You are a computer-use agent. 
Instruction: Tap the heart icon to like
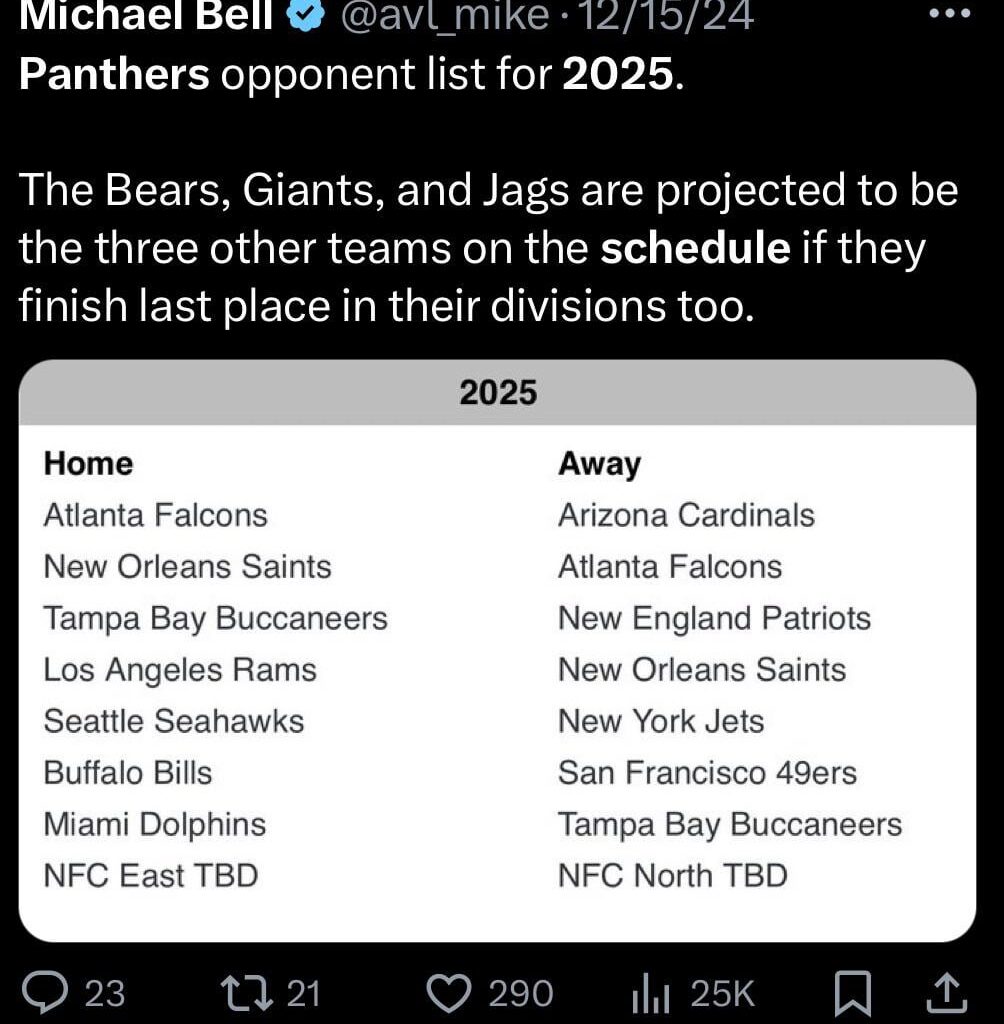[453, 992]
